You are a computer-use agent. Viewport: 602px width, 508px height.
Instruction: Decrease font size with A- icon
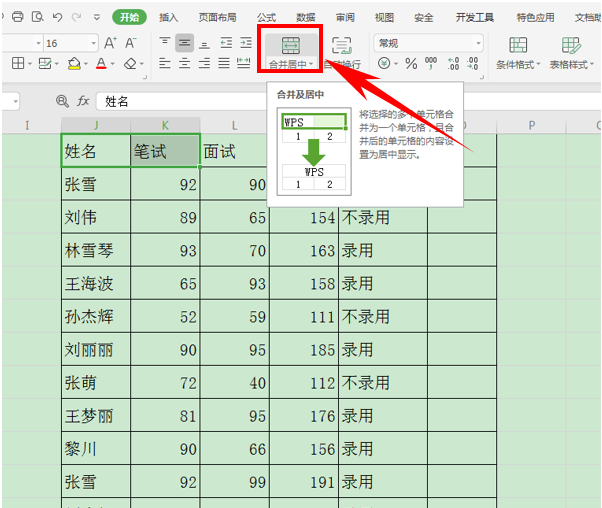(x=131, y=43)
